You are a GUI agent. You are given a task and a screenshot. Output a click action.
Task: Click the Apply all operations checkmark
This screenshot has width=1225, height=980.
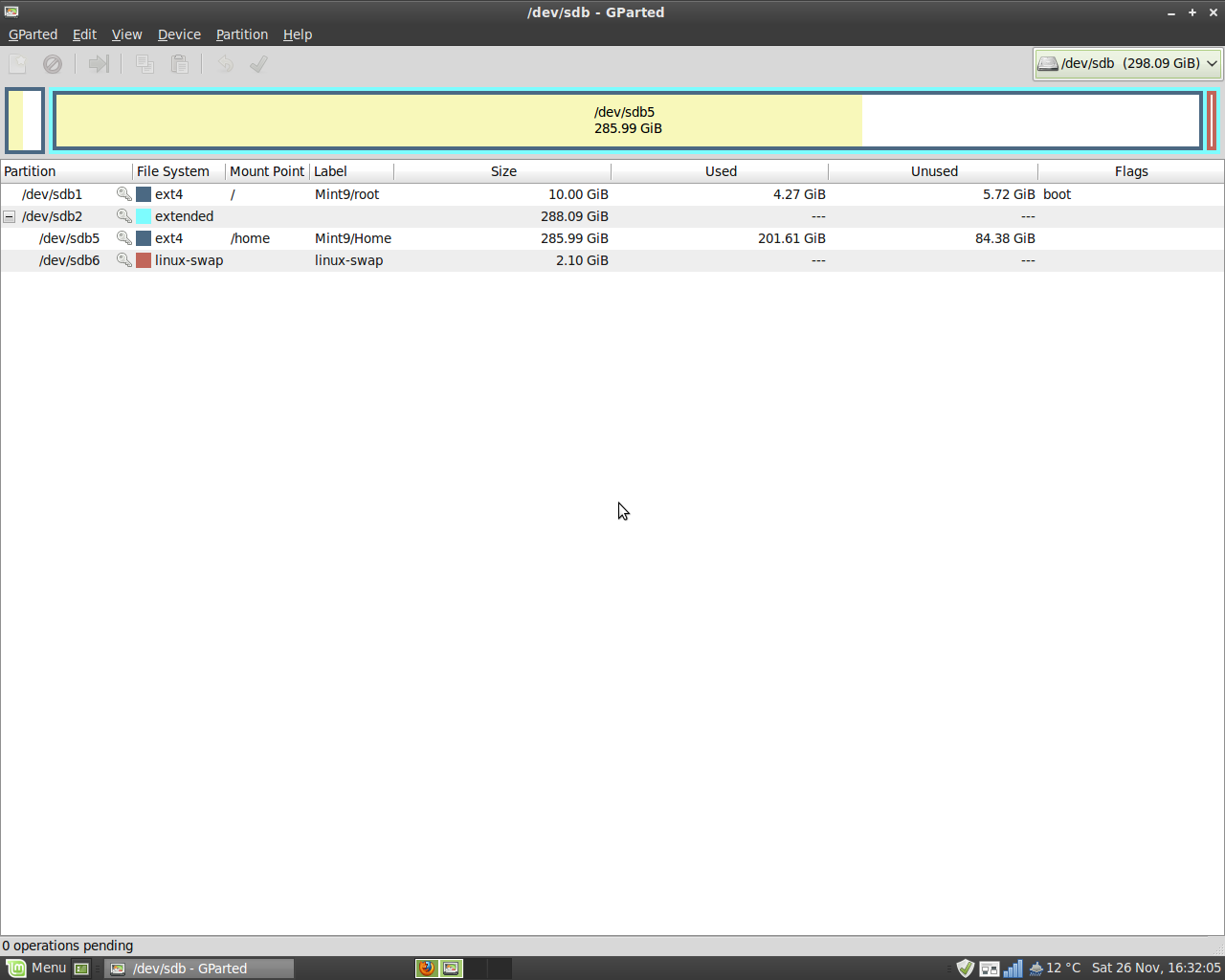(x=258, y=64)
